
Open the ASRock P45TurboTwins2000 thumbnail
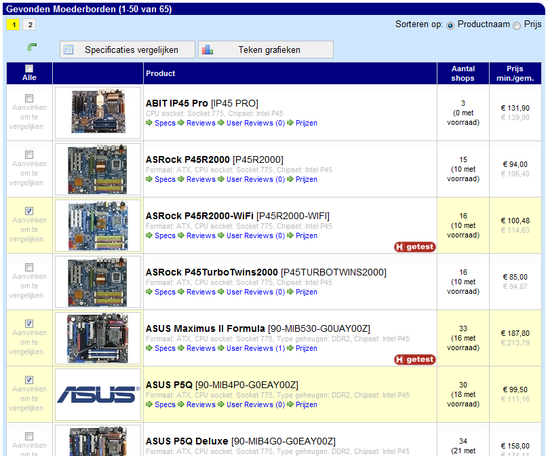[98, 282]
